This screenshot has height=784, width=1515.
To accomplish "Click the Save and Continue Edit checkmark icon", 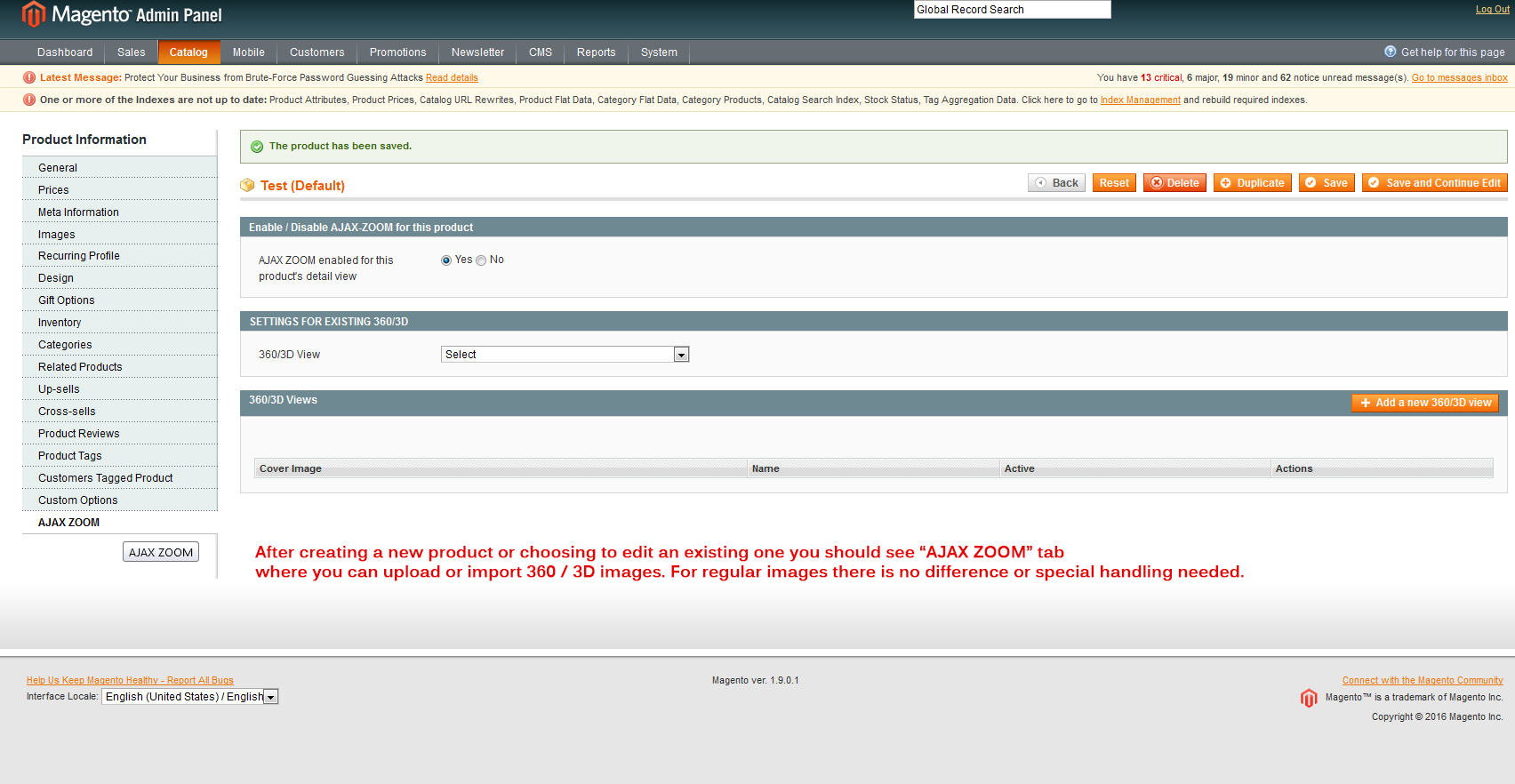I will pyautogui.click(x=1374, y=183).
